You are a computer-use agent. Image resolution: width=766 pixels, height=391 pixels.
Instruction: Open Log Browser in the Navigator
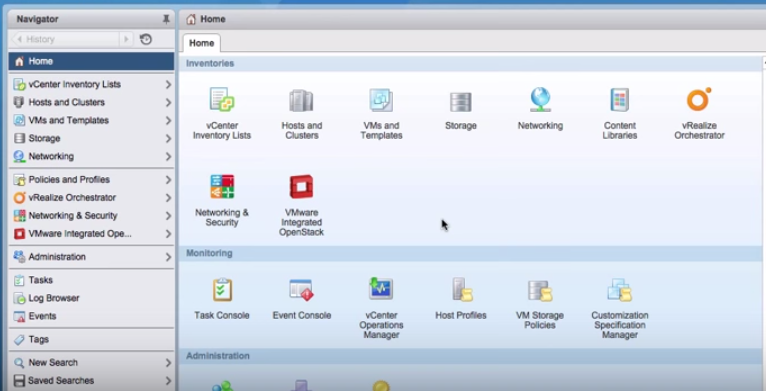tap(91, 298)
